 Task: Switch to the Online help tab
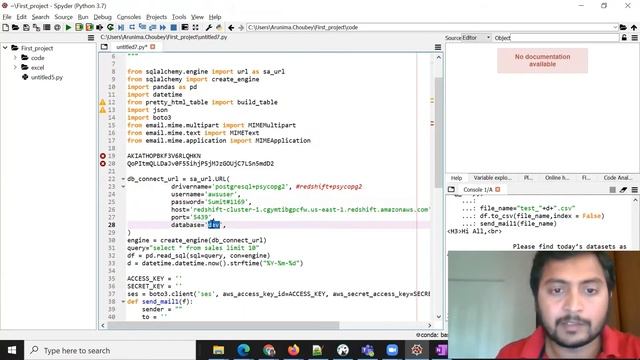(x=557, y=178)
